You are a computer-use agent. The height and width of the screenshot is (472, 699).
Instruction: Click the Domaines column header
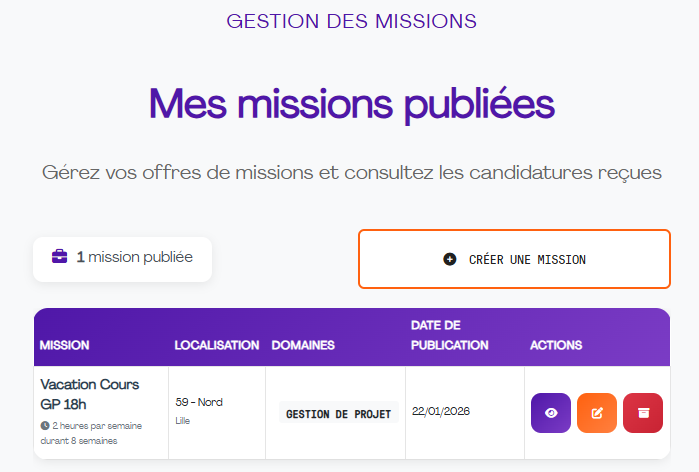pyautogui.click(x=303, y=345)
